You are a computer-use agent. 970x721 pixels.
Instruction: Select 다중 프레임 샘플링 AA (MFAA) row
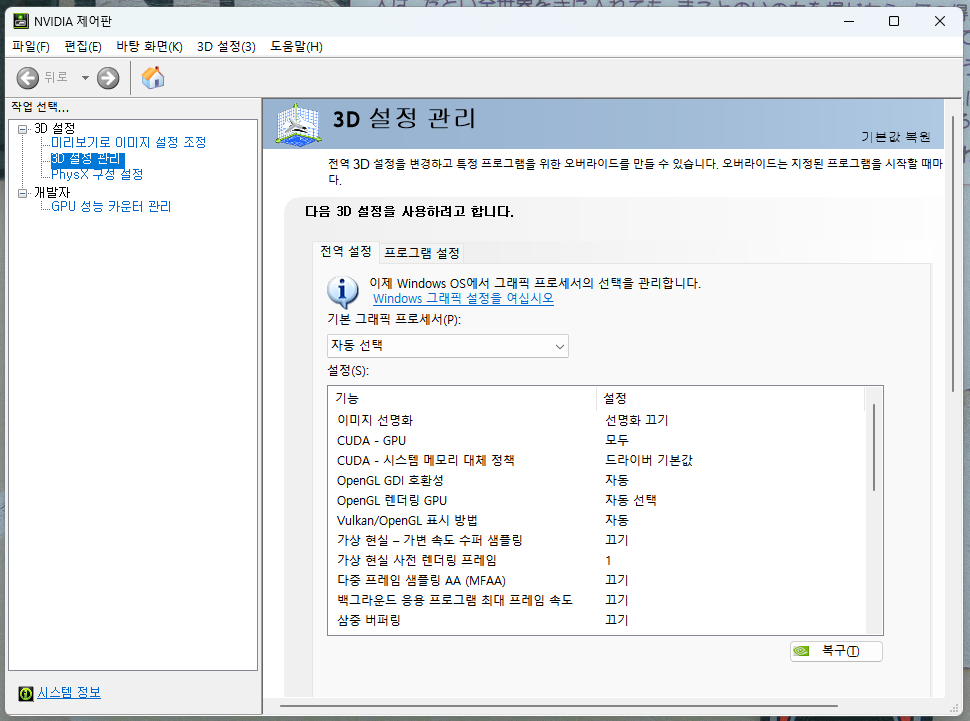599,580
